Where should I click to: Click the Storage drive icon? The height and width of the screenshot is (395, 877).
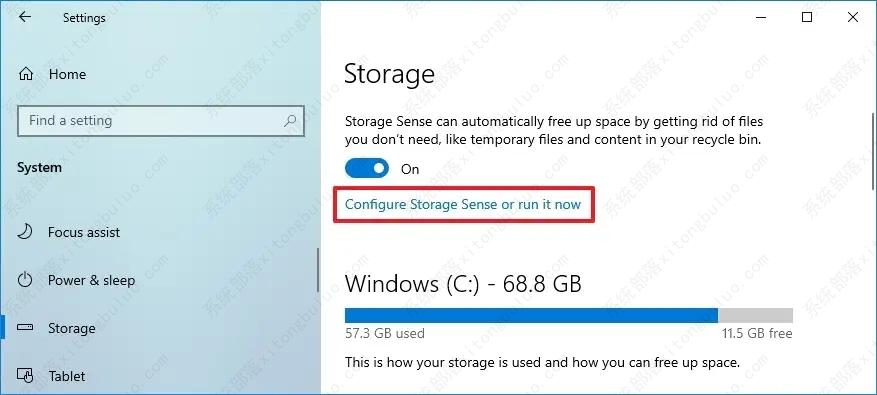(25, 328)
